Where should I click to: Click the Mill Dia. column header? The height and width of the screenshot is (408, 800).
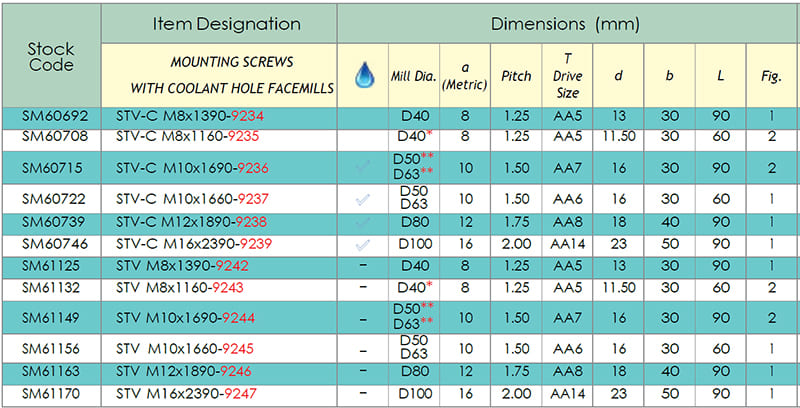point(413,76)
